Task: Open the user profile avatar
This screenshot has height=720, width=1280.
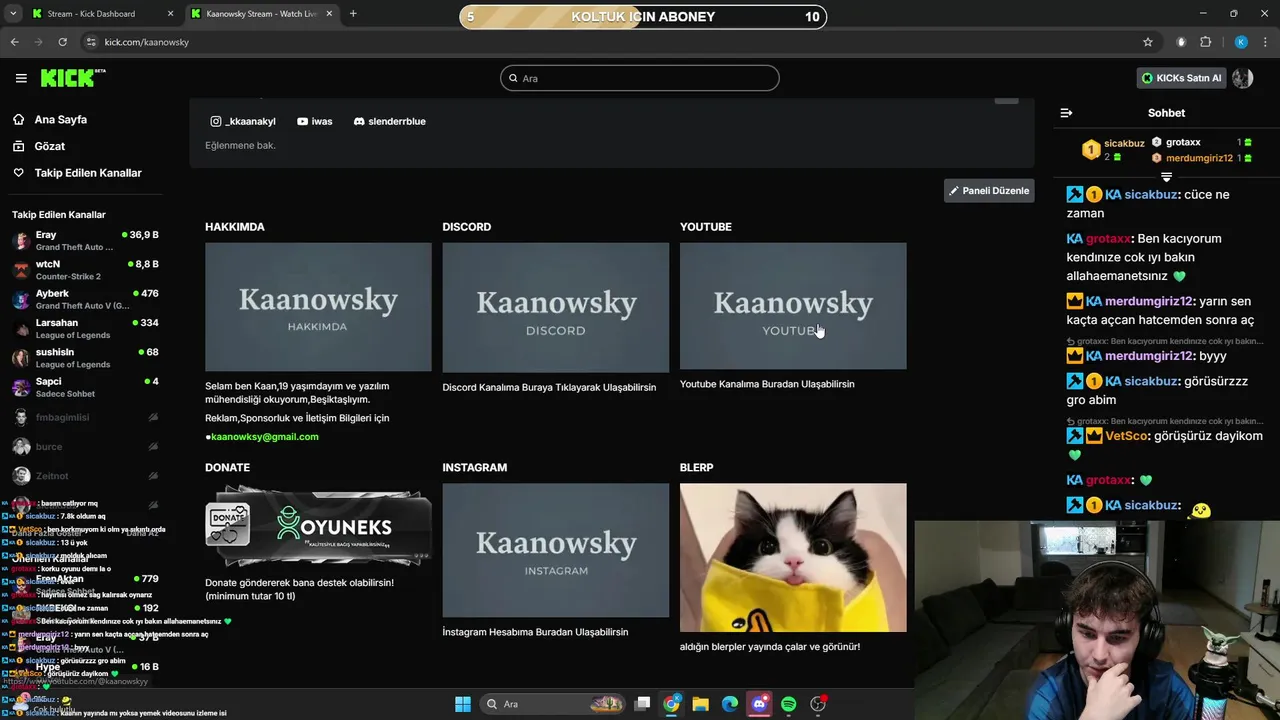Action: 1243,78
